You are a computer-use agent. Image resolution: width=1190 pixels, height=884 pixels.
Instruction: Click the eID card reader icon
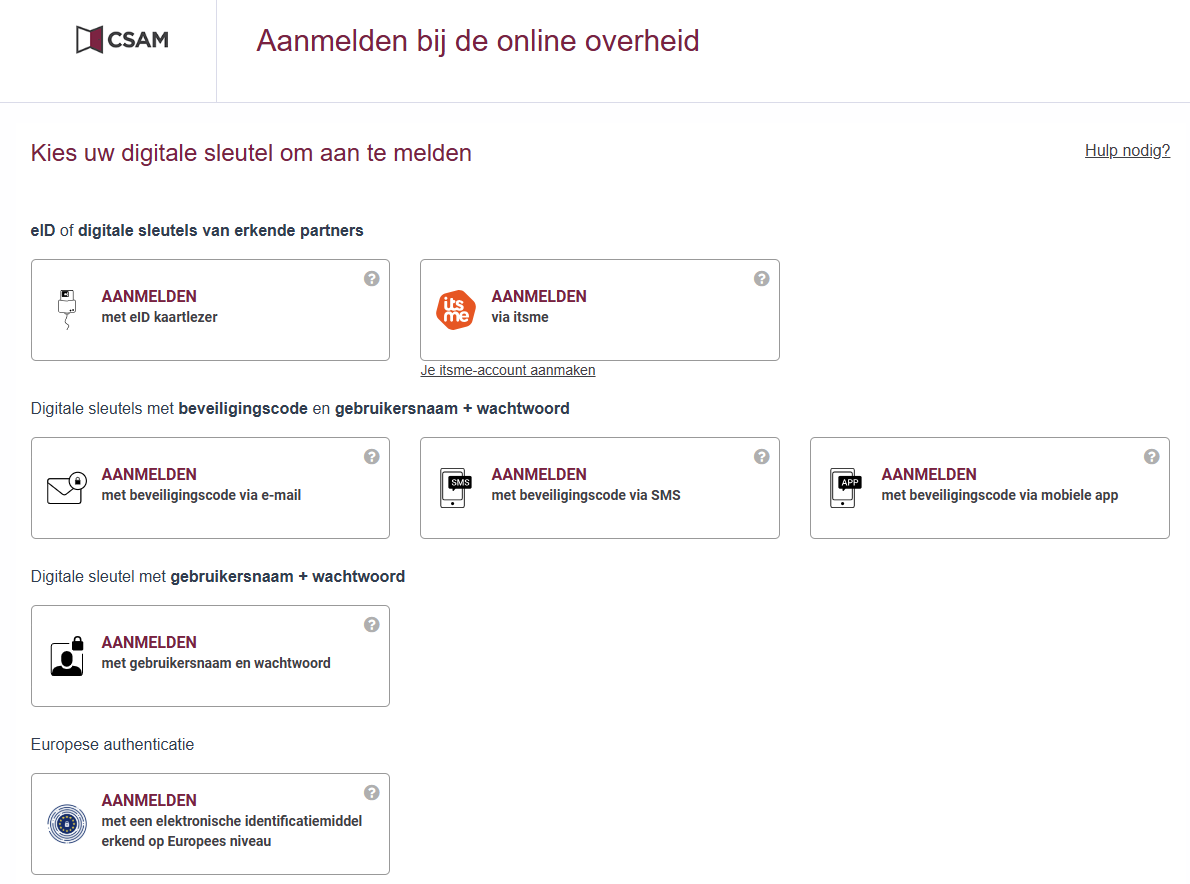pyautogui.click(x=66, y=309)
